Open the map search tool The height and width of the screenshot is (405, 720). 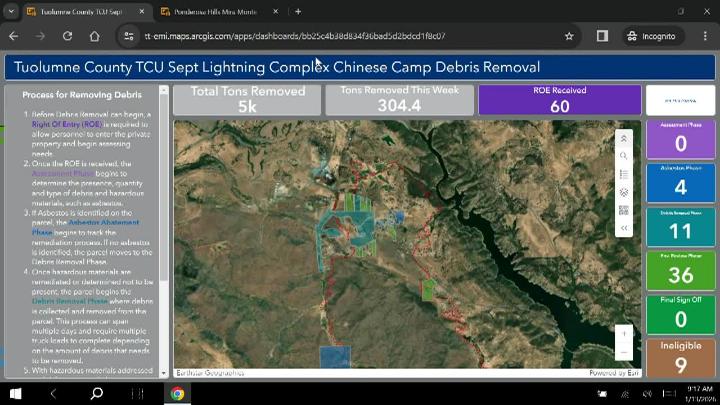tap(624, 156)
